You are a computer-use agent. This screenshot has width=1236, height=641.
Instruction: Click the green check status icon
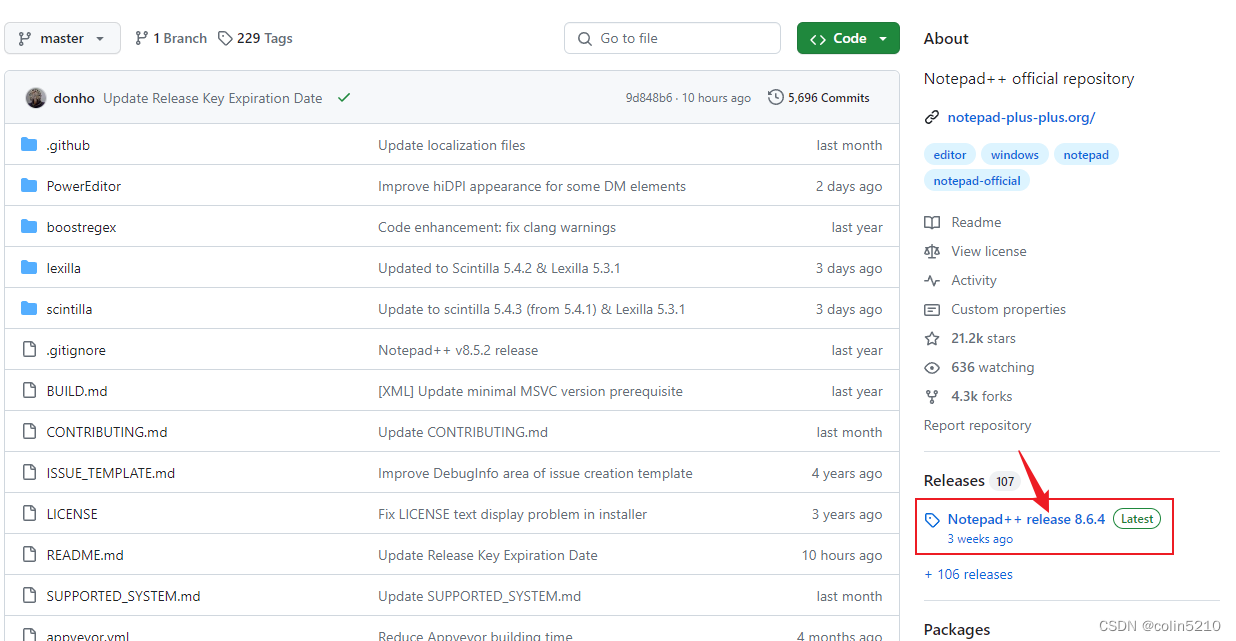tap(344, 98)
